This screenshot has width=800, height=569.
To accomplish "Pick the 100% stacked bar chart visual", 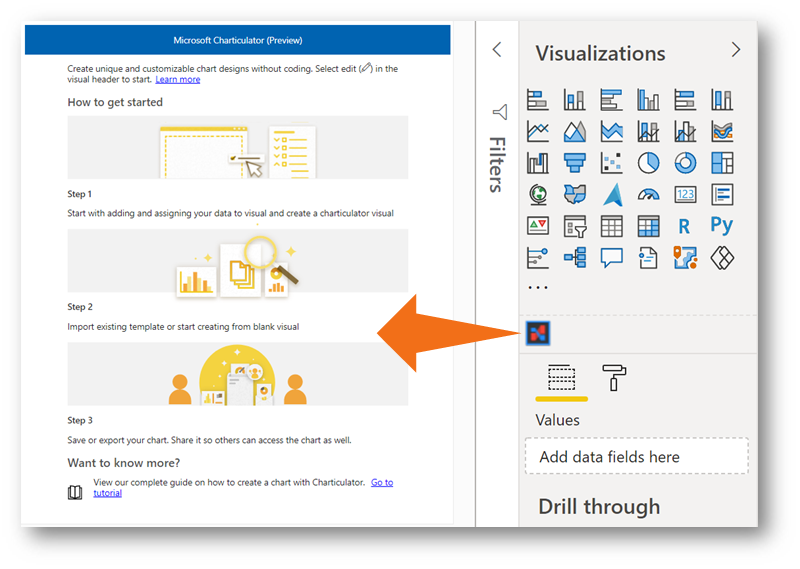I will [685, 100].
